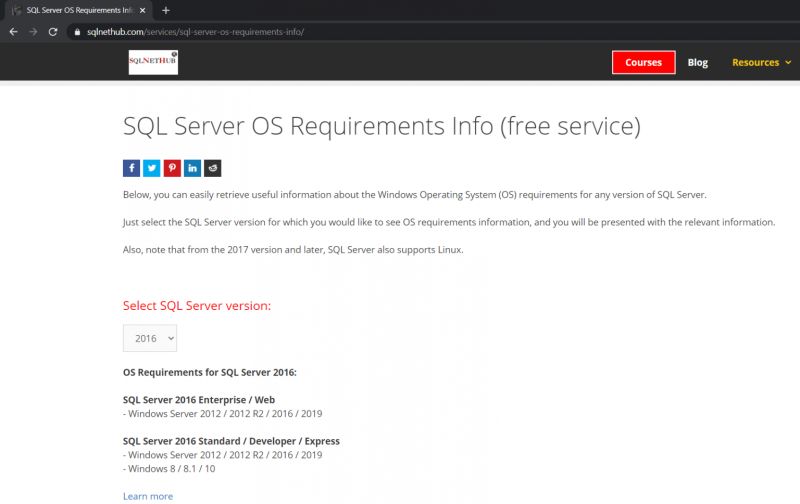Close the SQL Server OS Requirements tab
Screen dimensions: 800x504
click(142, 10)
